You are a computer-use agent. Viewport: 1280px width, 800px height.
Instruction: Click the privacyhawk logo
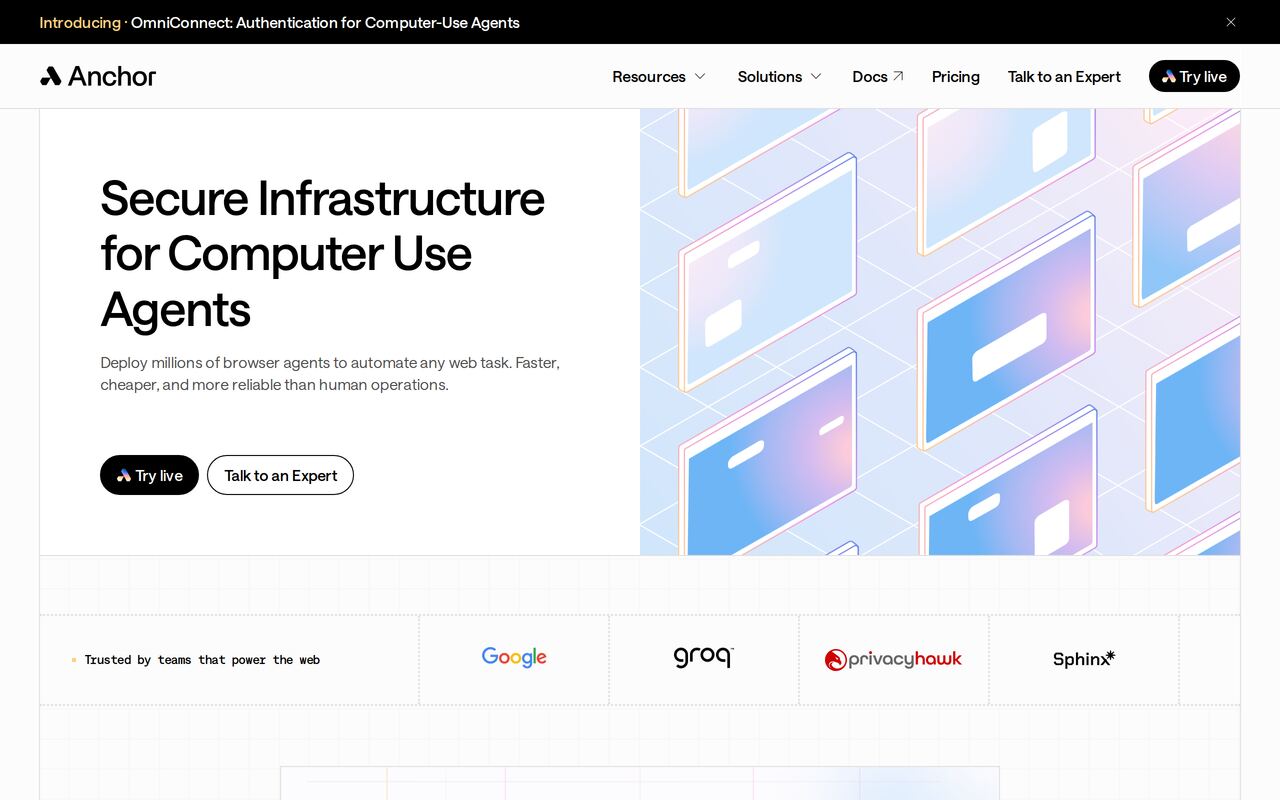(x=893, y=659)
